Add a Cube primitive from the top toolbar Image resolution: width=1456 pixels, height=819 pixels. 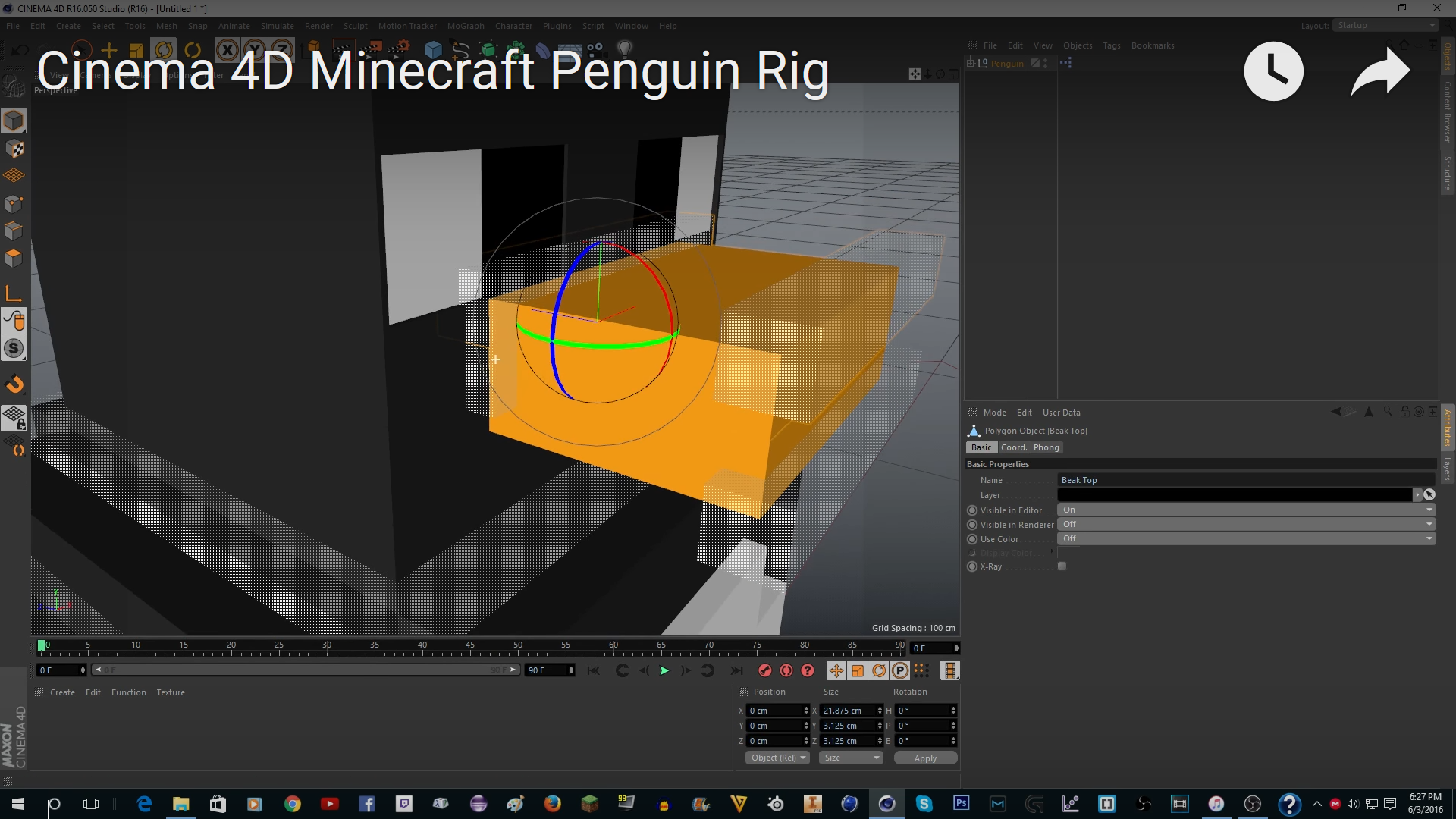click(433, 50)
